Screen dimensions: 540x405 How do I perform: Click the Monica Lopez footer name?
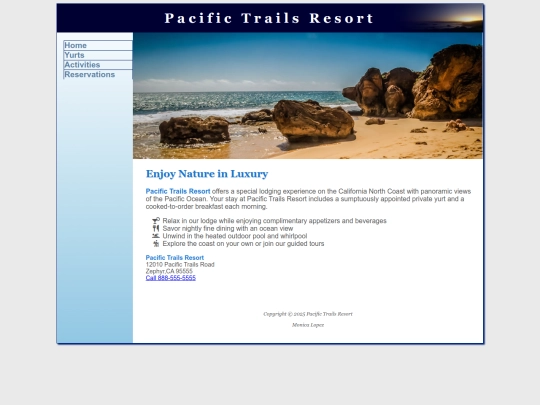308,325
